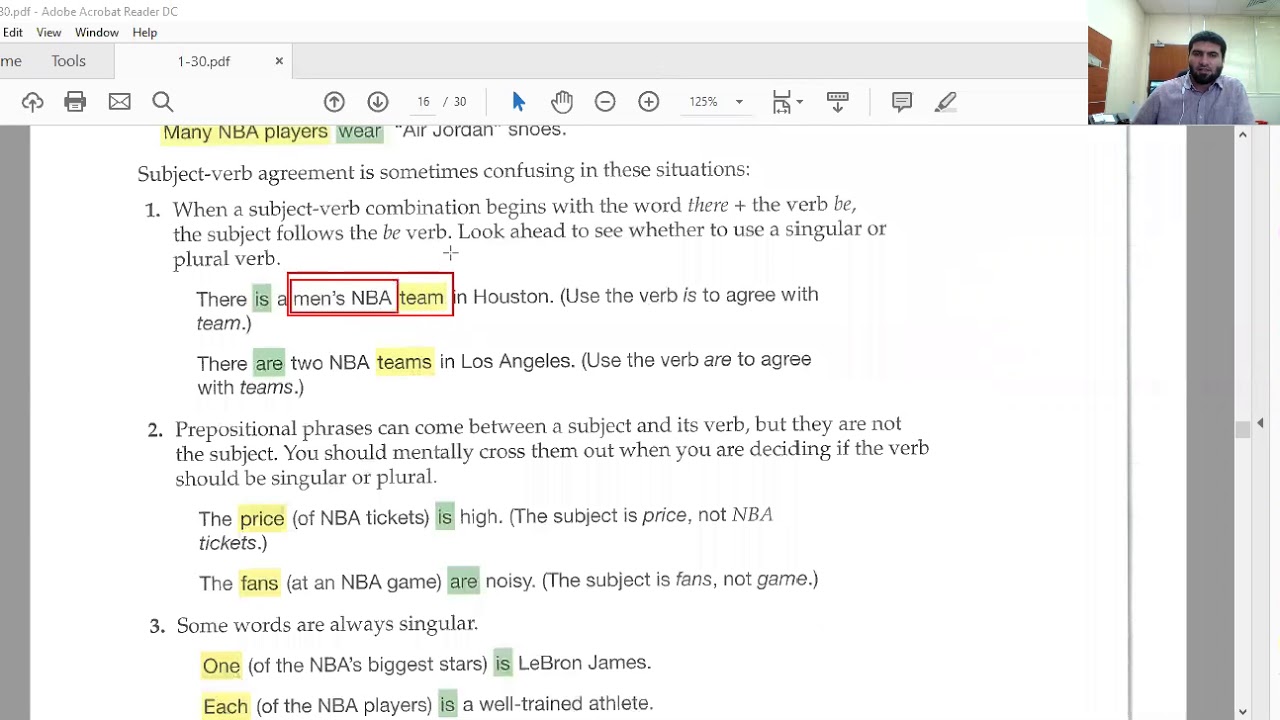Expand the fit page options arrow
Viewport: 1280px width, 720px height.
click(x=800, y=102)
